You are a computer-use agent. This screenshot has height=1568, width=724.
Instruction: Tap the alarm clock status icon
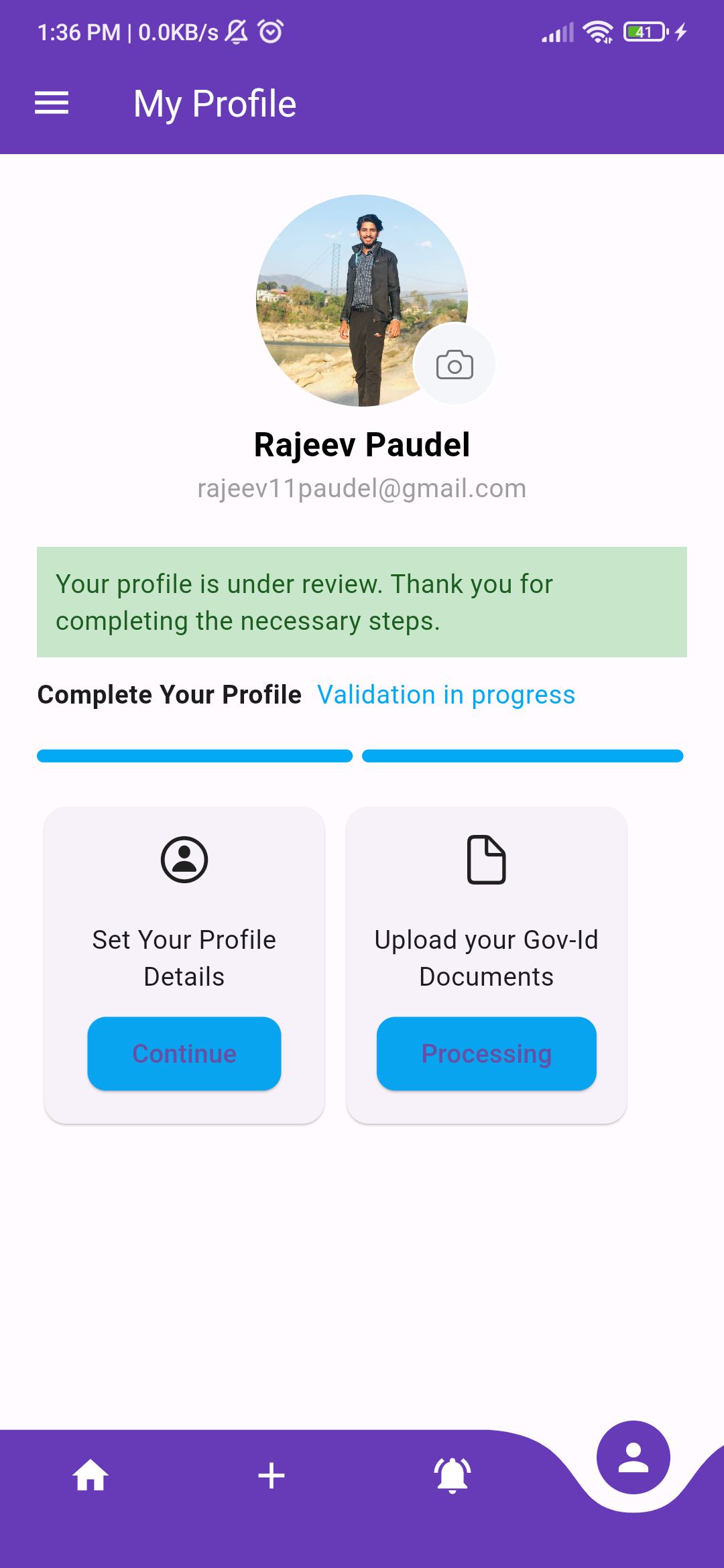coord(271,31)
